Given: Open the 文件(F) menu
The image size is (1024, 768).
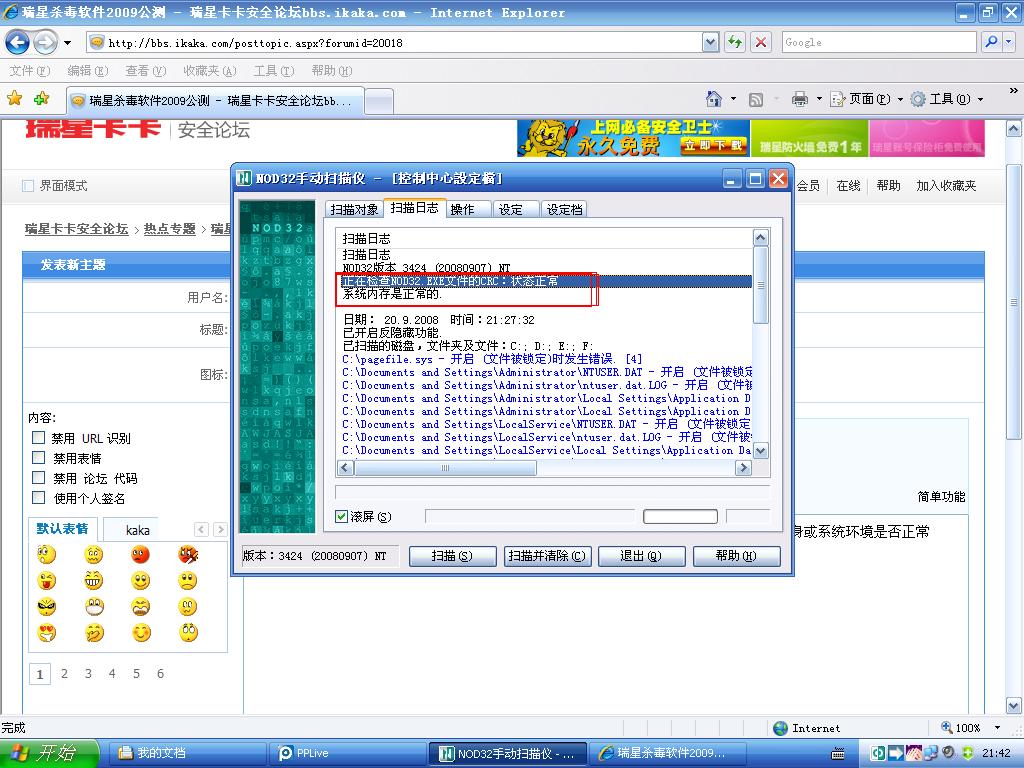Looking at the screenshot, I should [x=30, y=71].
